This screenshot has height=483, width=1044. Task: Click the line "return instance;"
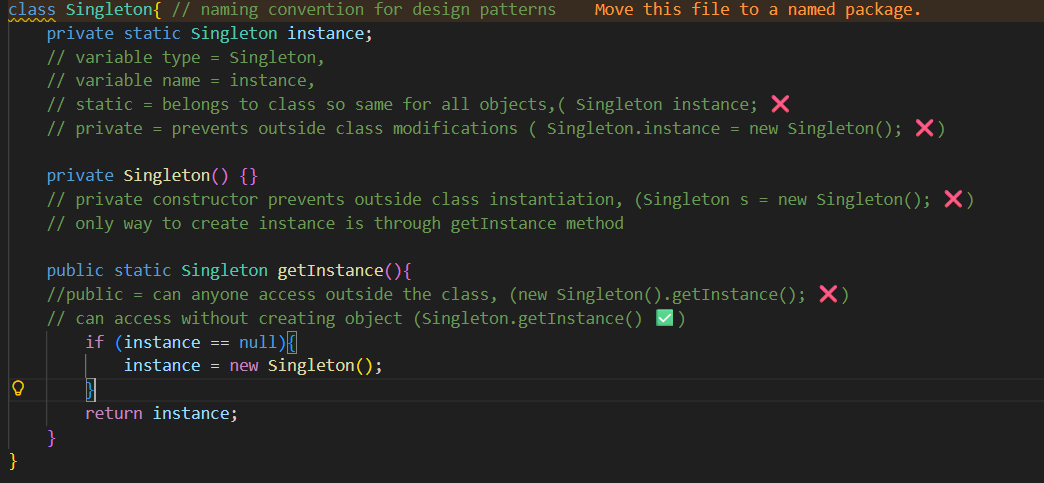[x=161, y=414]
